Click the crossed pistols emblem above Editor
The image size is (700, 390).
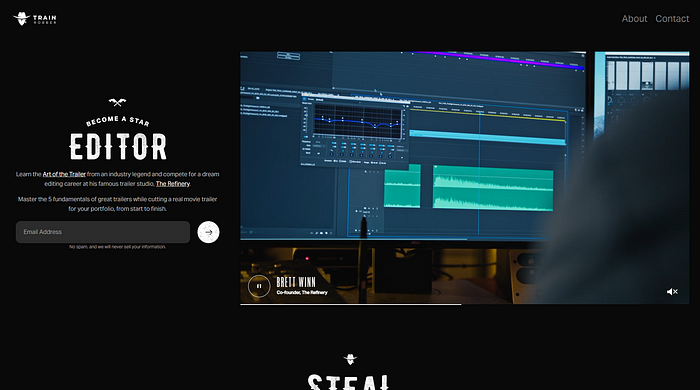(x=117, y=103)
